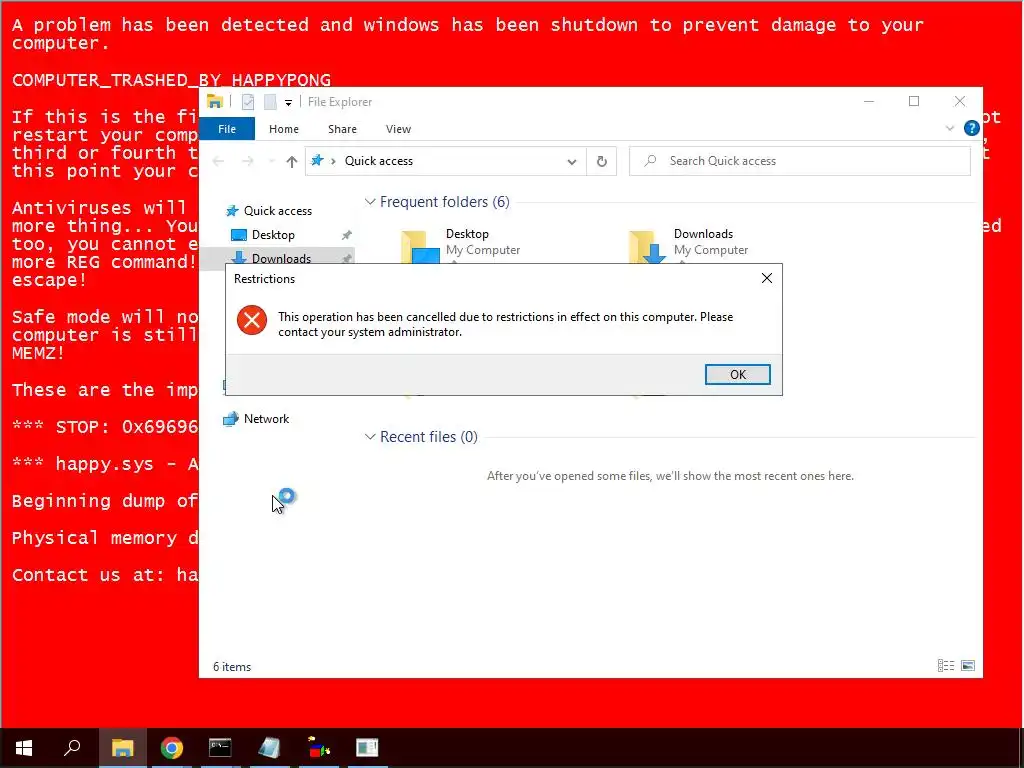This screenshot has width=1024, height=768.
Task: Go back with the Back arrow
Action: (218, 161)
